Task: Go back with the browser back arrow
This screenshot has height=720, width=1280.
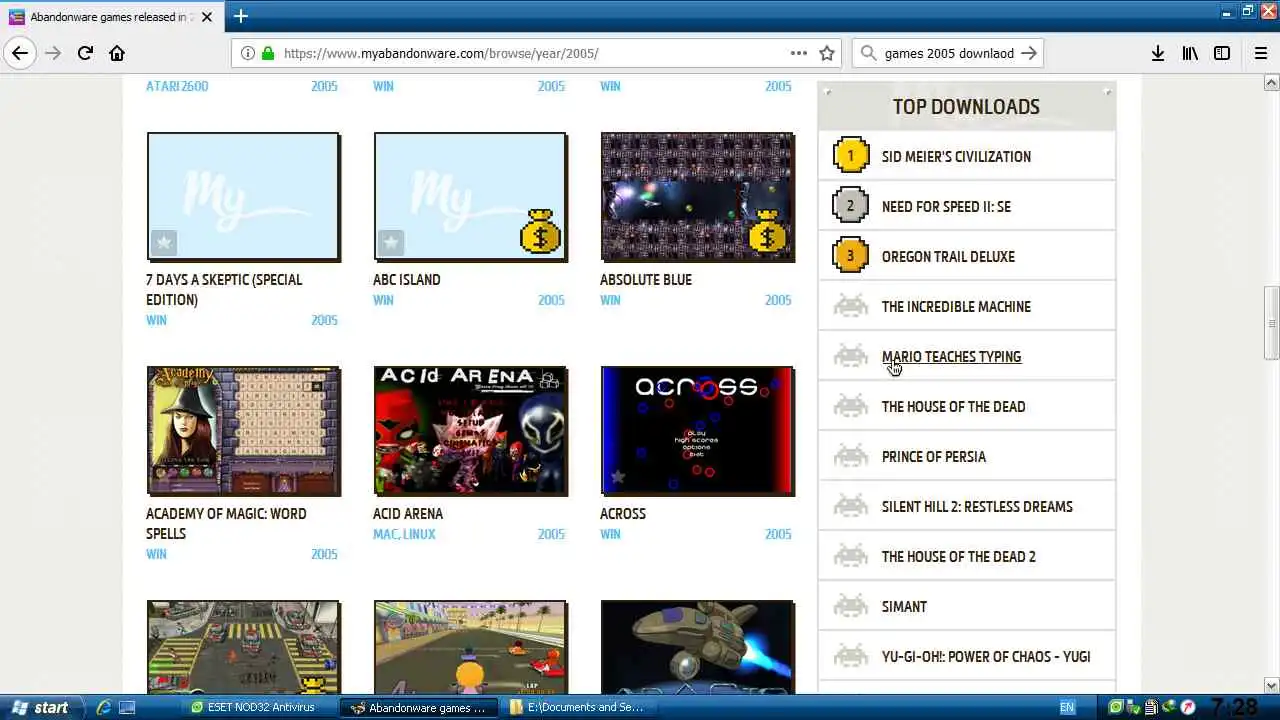Action: [x=20, y=53]
